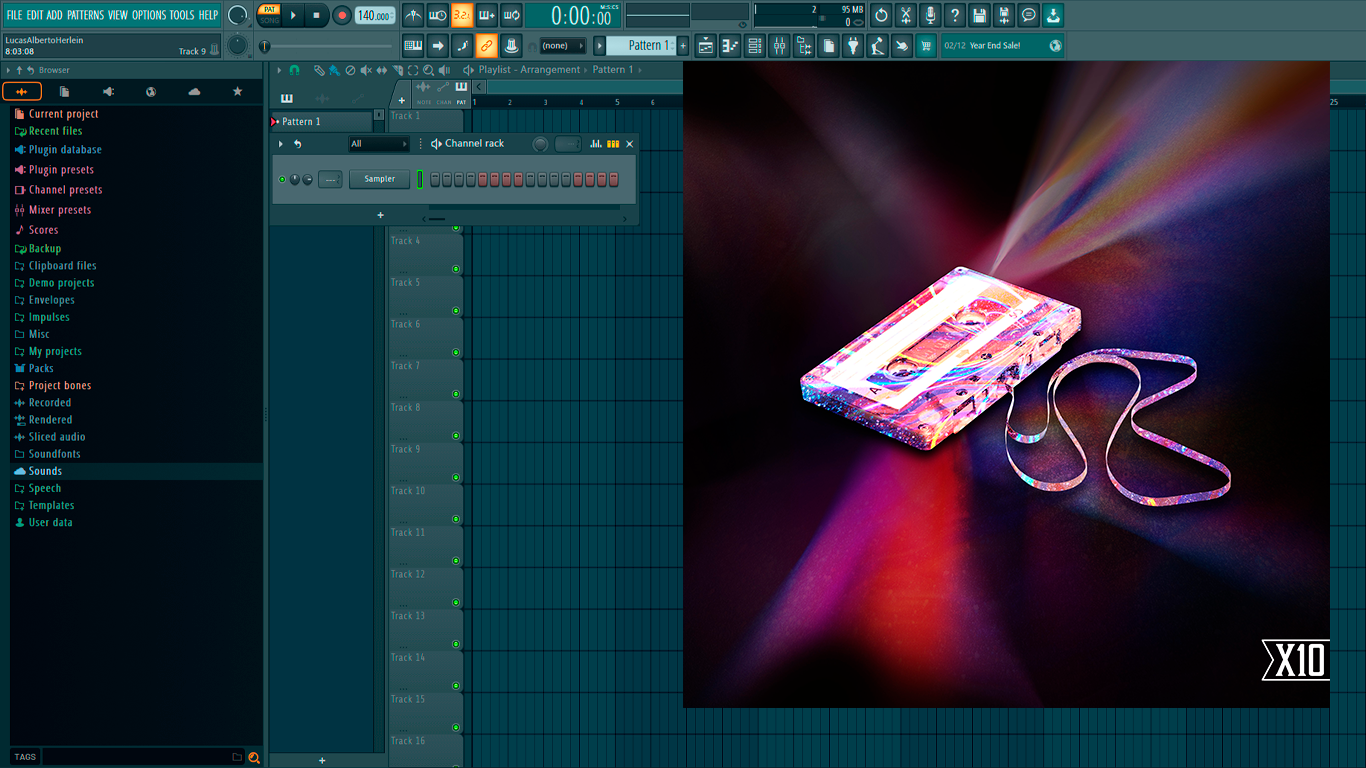Add a channel with channel rack plus button

coord(380,215)
